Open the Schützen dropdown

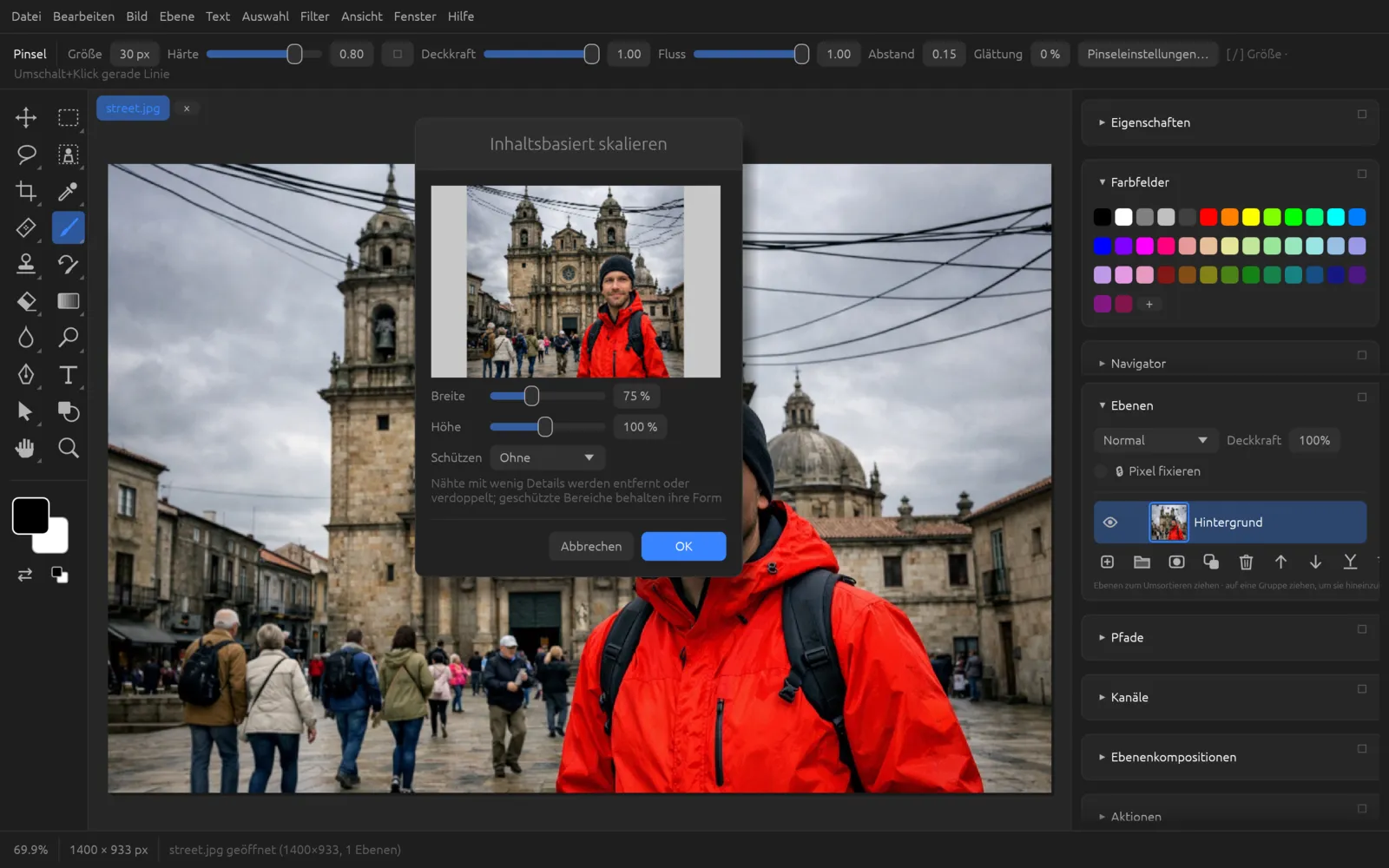click(x=547, y=457)
